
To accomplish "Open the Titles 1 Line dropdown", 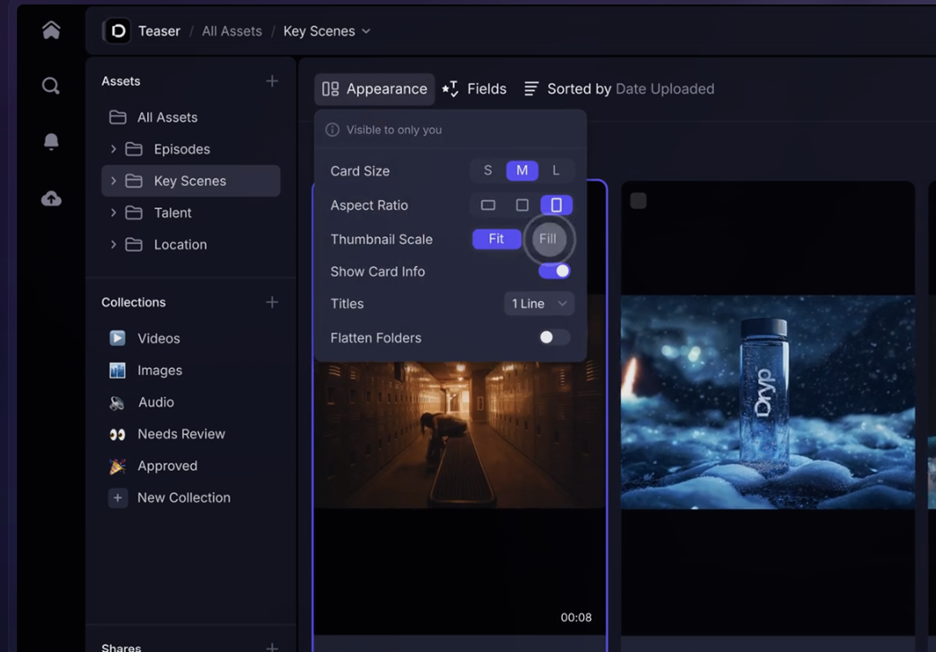I will (539, 304).
